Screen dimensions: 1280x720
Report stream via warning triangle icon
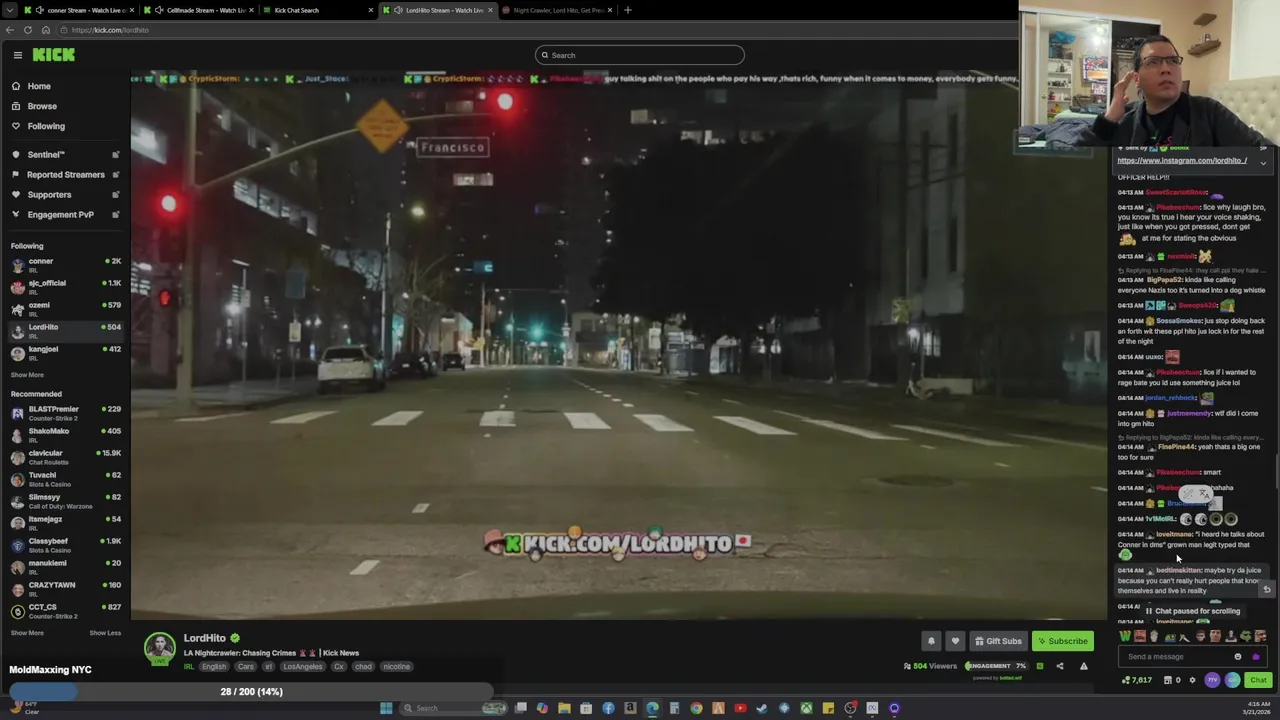point(1083,666)
